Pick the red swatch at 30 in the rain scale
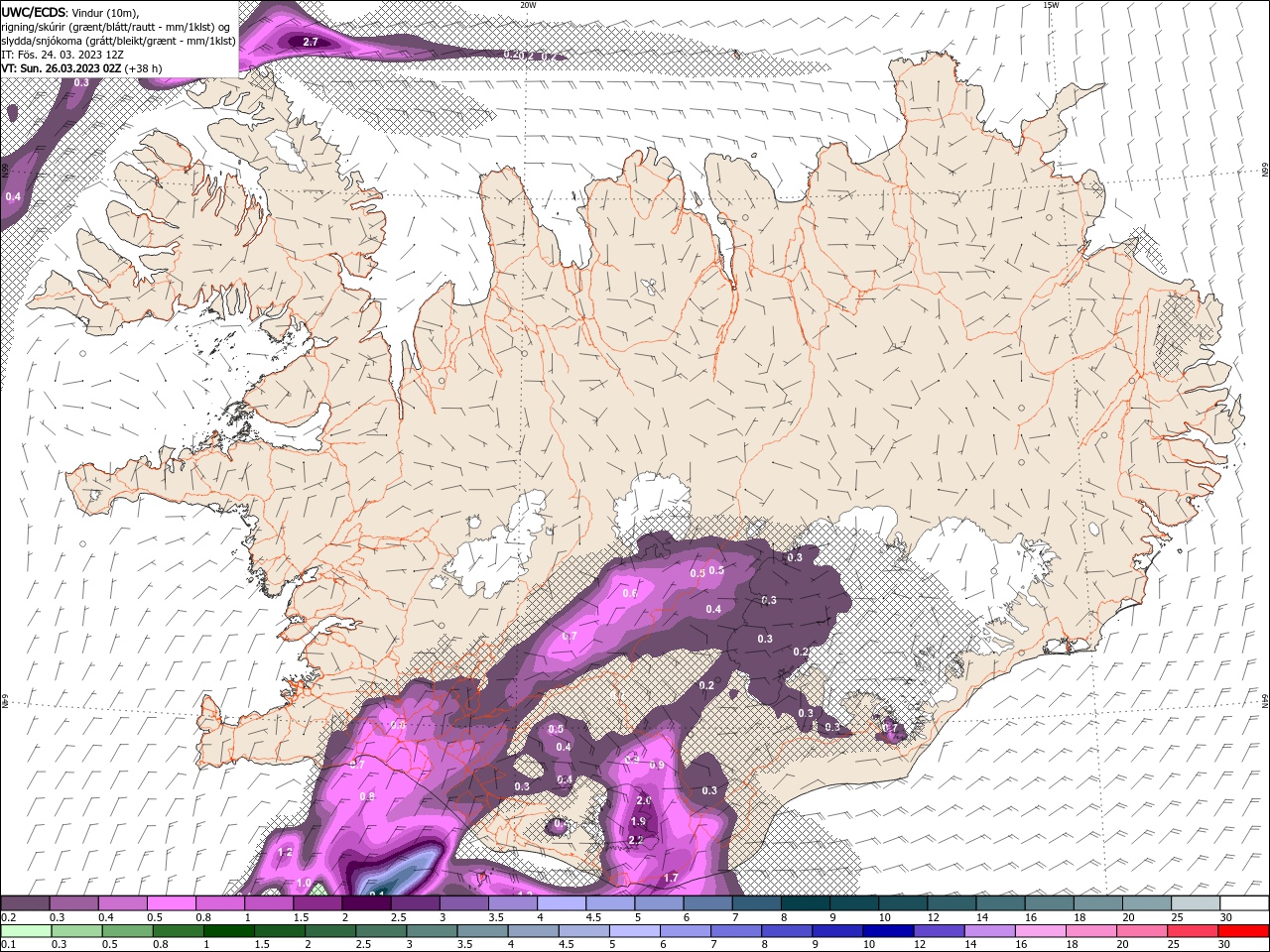The image size is (1270, 952). pos(1243,931)
